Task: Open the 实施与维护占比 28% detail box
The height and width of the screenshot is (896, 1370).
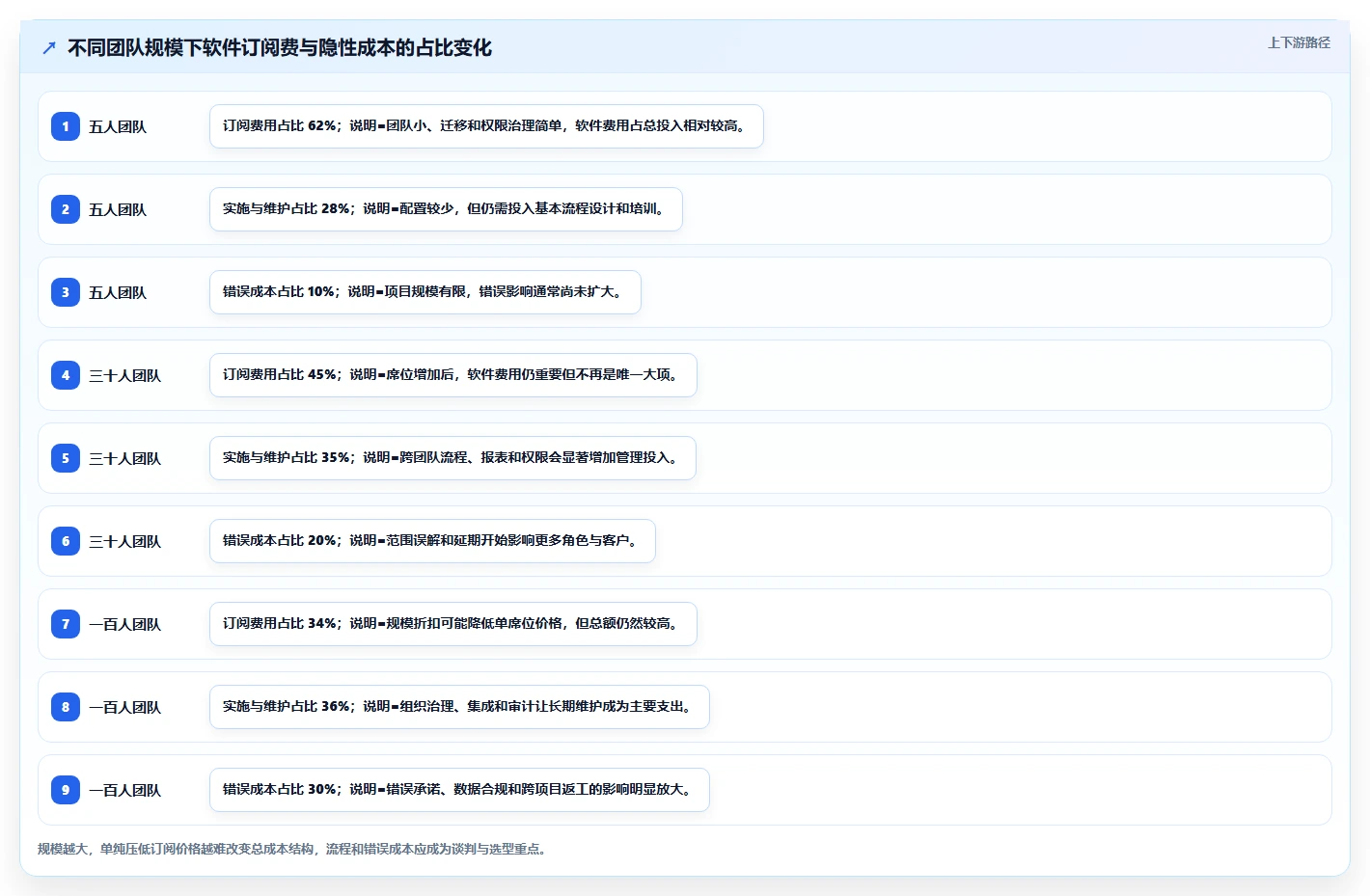Action: (446, 209)
